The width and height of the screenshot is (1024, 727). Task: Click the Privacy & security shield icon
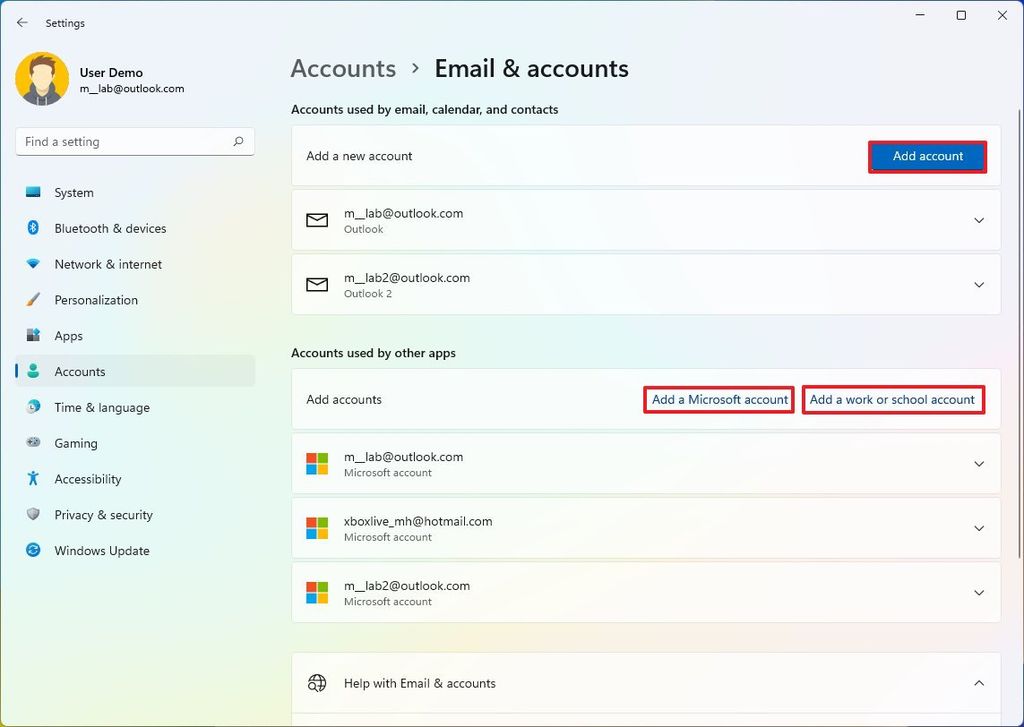point(33,514)
